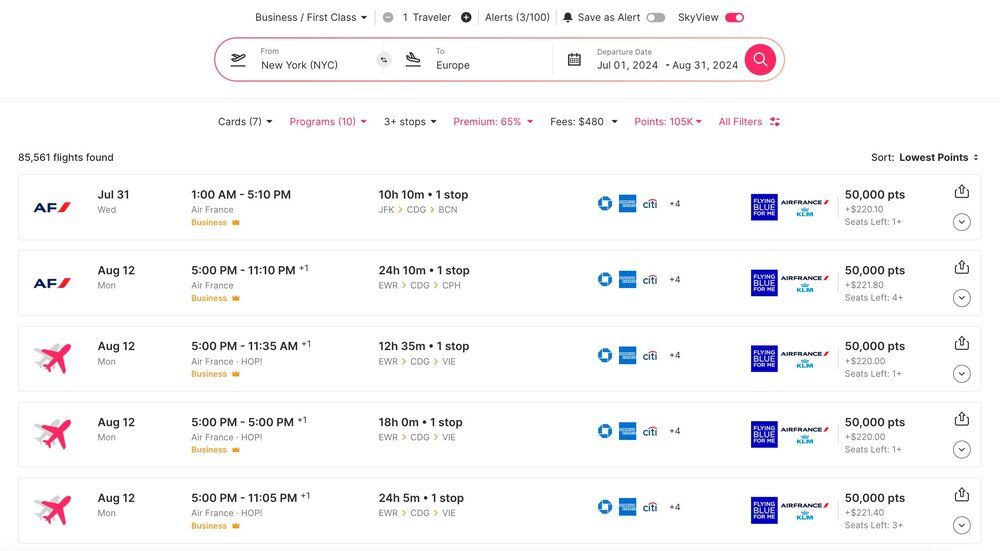Image resolution: width=1000 pixels, height=551 pixels.
Task: Click the To destination field showing Europe
Action: (475, 60)
